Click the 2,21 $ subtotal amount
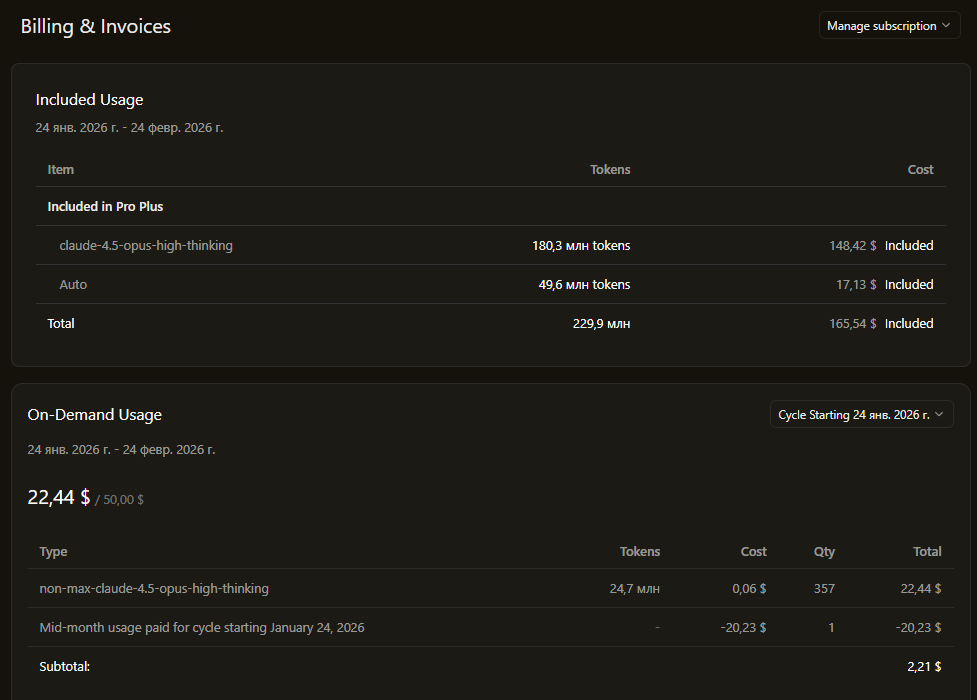Viewport: 977px width, 700px height. click(923, 666)
